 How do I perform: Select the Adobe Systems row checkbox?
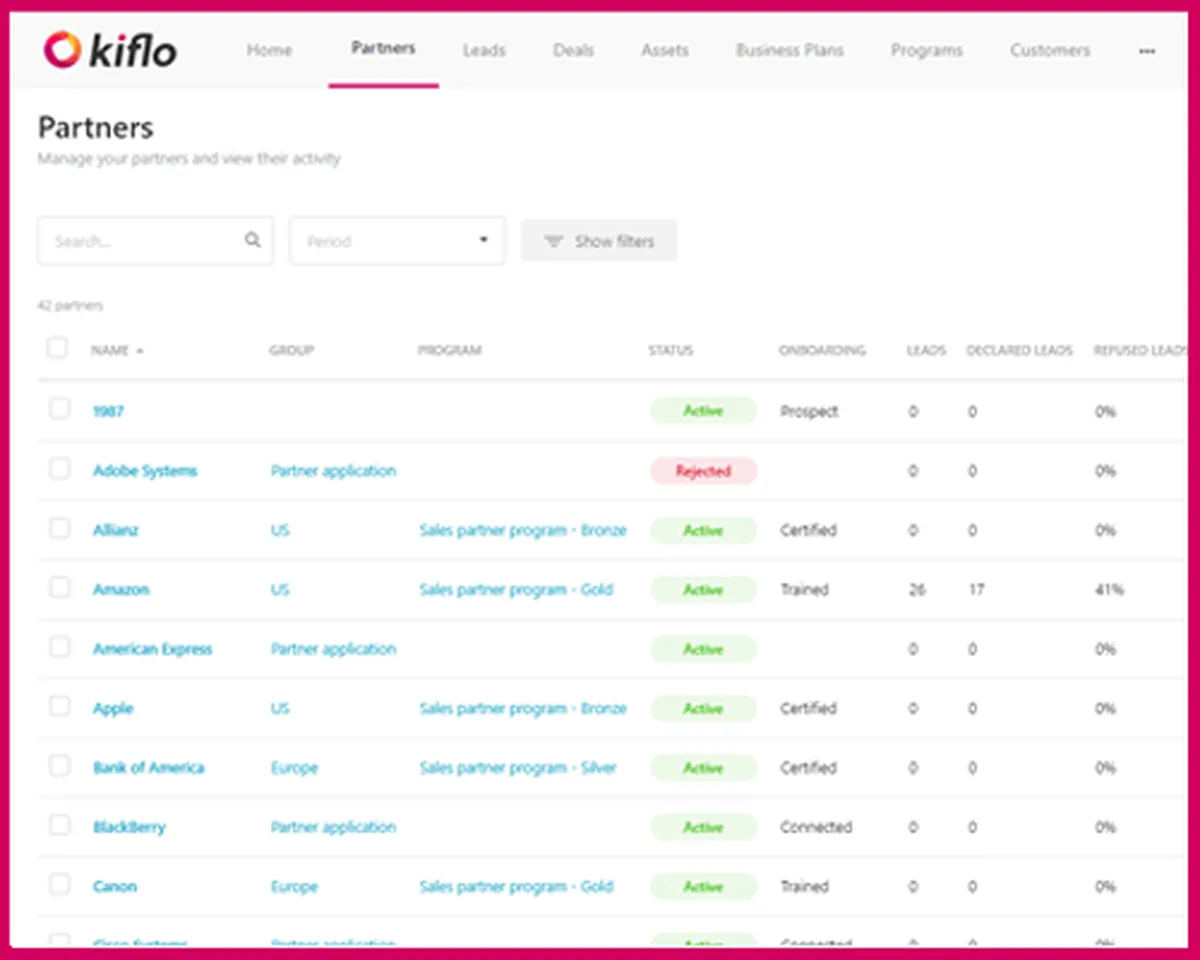click(x=60, y=469)
